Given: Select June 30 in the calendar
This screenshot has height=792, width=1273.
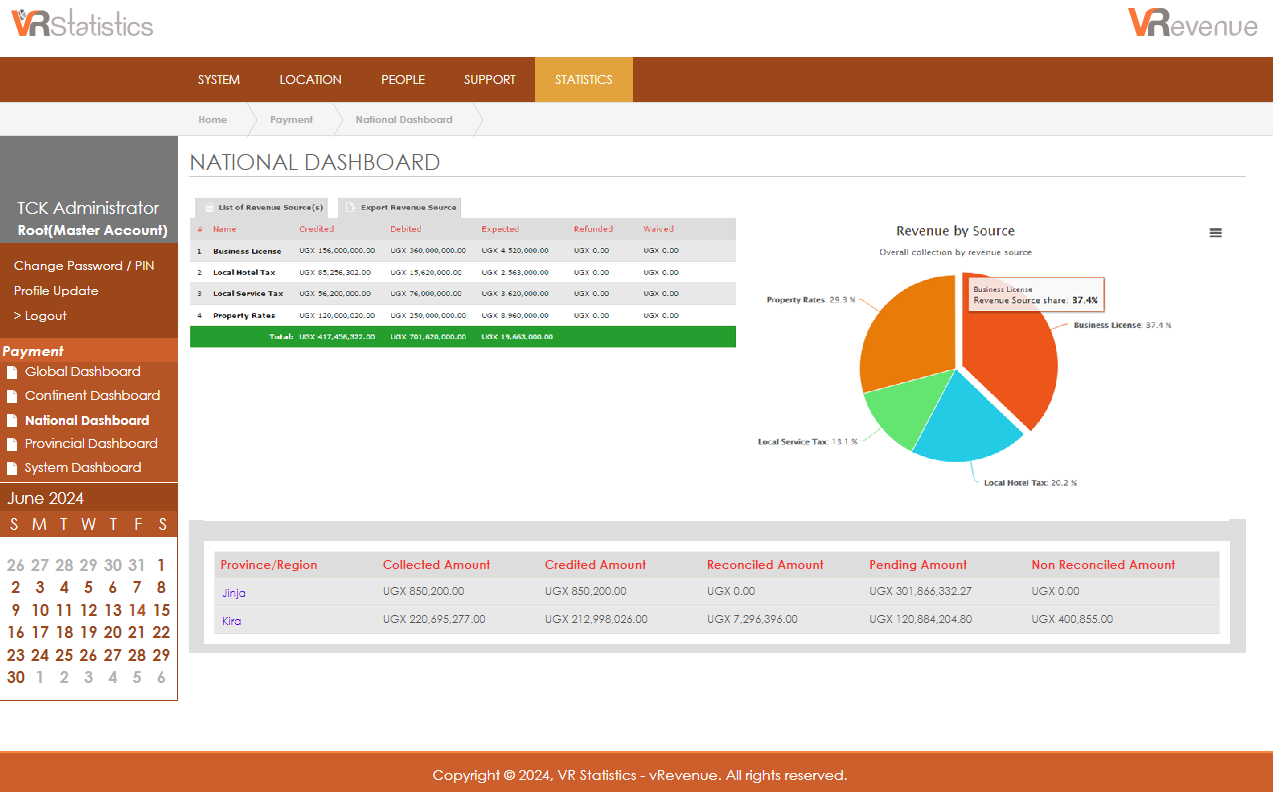Looking at the screenshot, I should click(x=15, y=677).
